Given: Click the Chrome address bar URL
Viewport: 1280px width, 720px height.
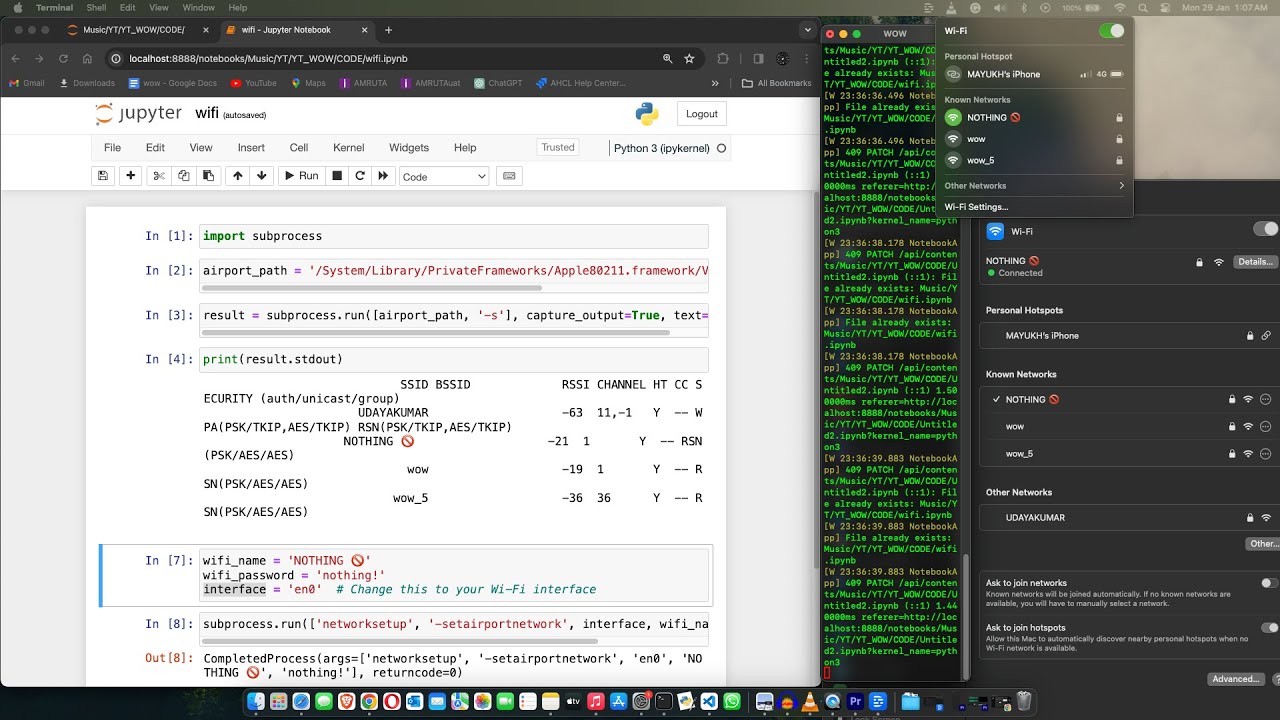Looking at the screenshot, I should tap(268, 58).
